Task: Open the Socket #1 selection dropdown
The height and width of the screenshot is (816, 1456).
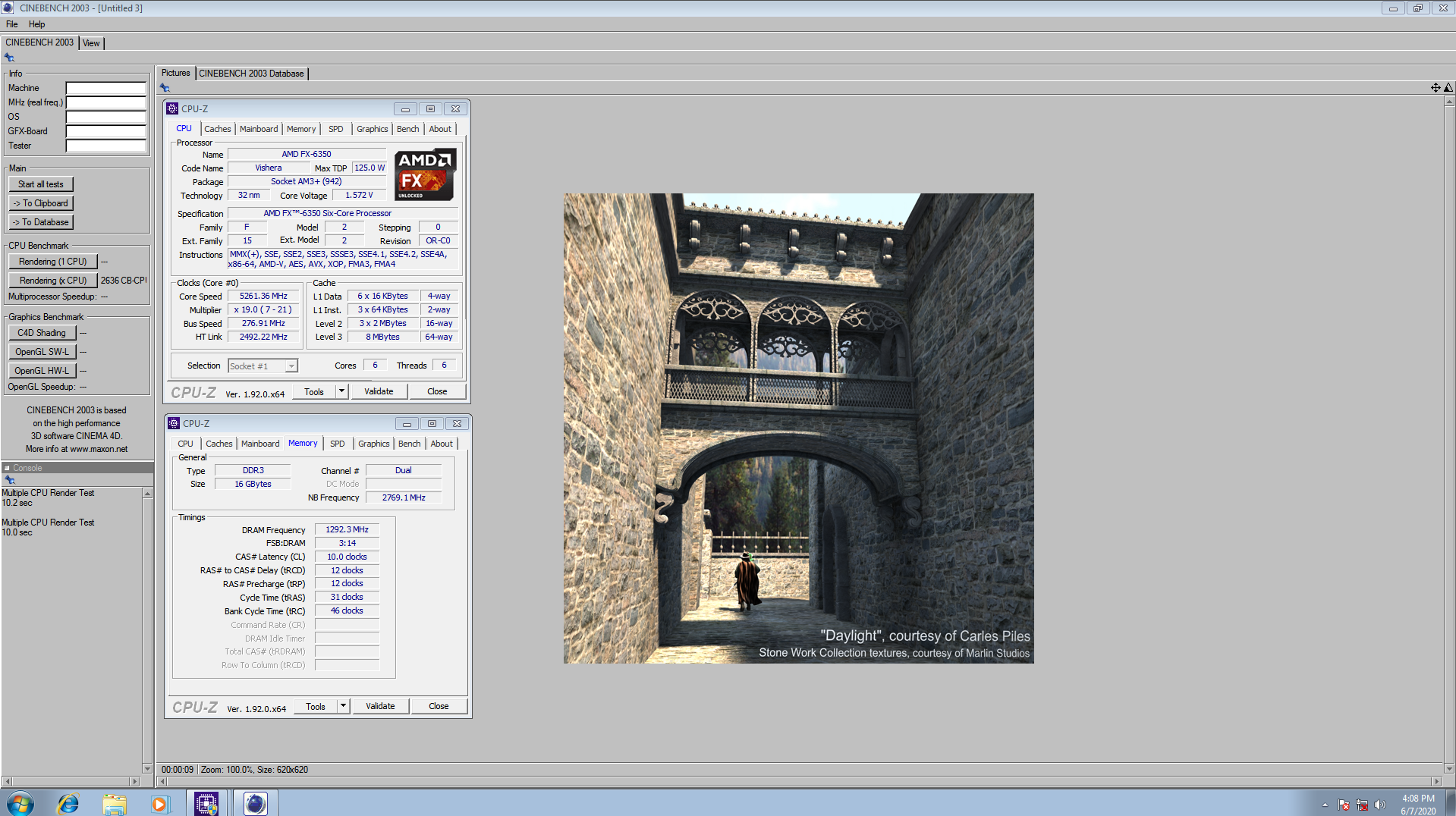Action: pyautogui.click(x=263, y=366)
